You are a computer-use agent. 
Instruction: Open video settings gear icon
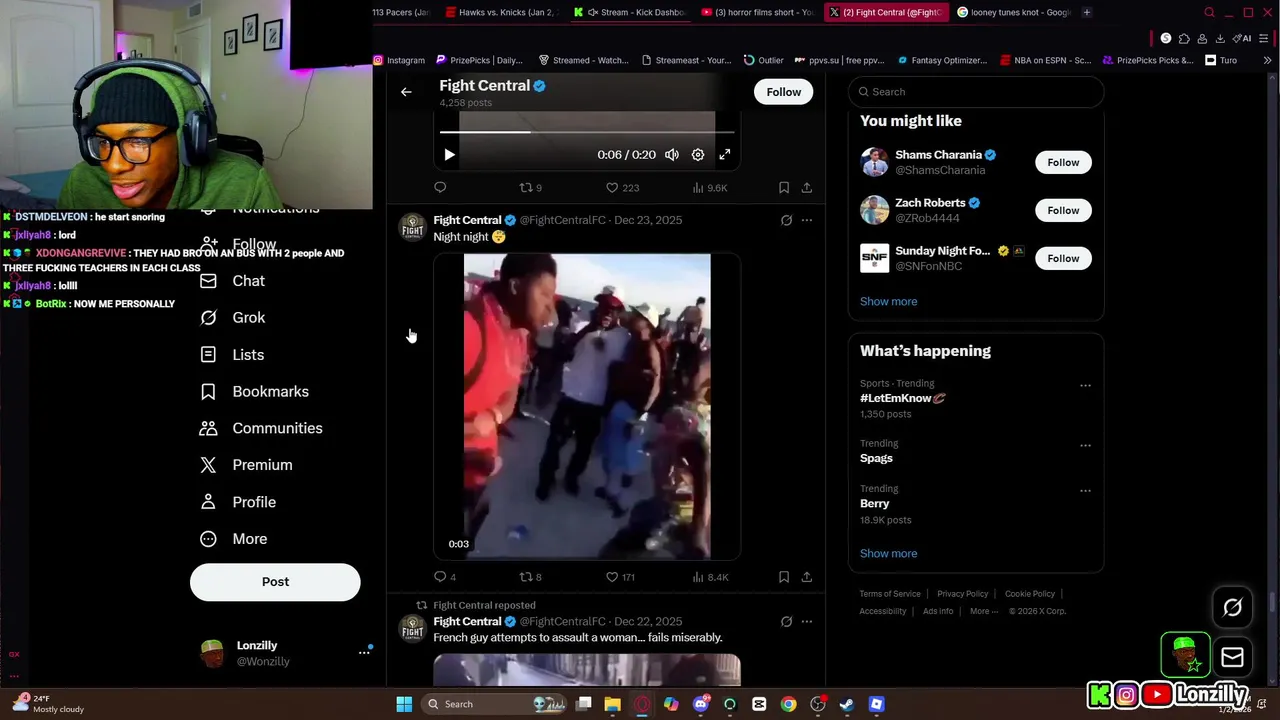pos(698,155)
